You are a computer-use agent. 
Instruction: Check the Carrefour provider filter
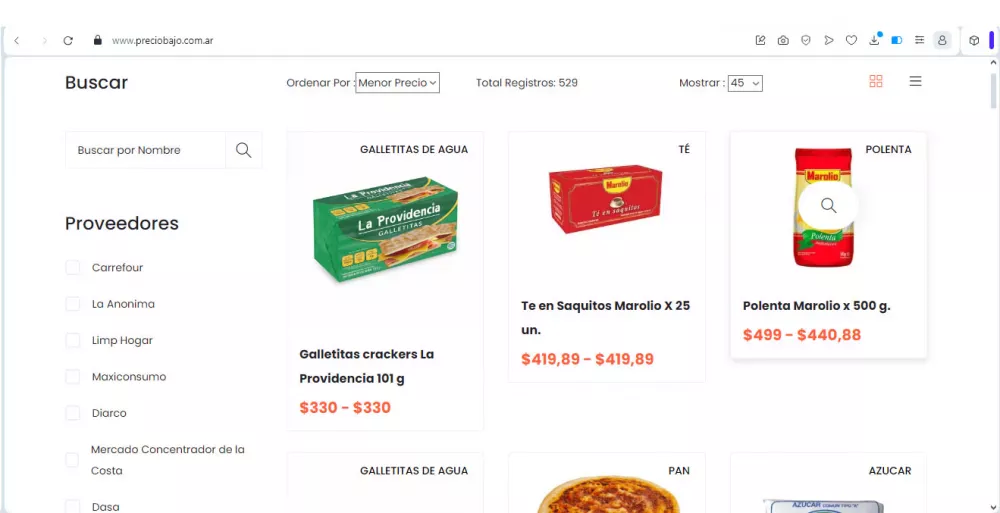(x=73, y=267)
